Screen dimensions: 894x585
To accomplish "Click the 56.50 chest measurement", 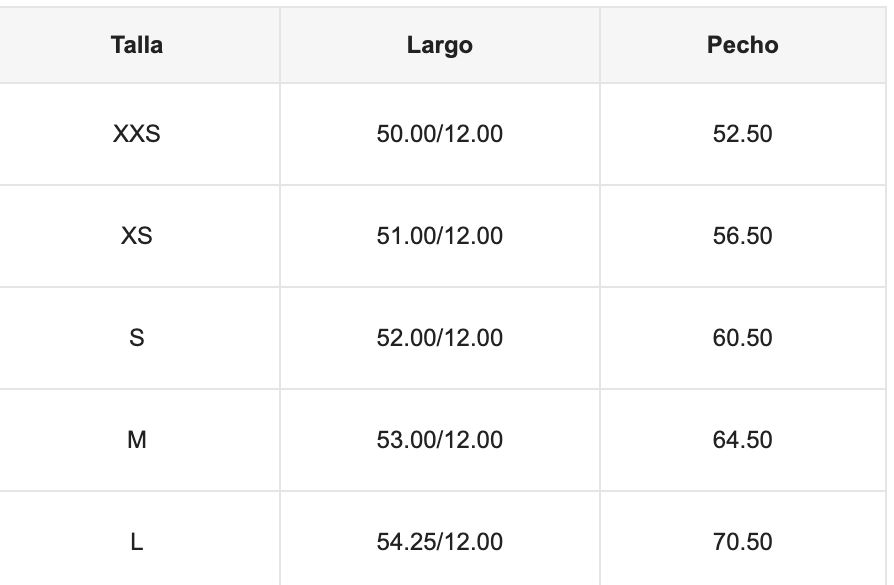I will [x=742, y=236].
